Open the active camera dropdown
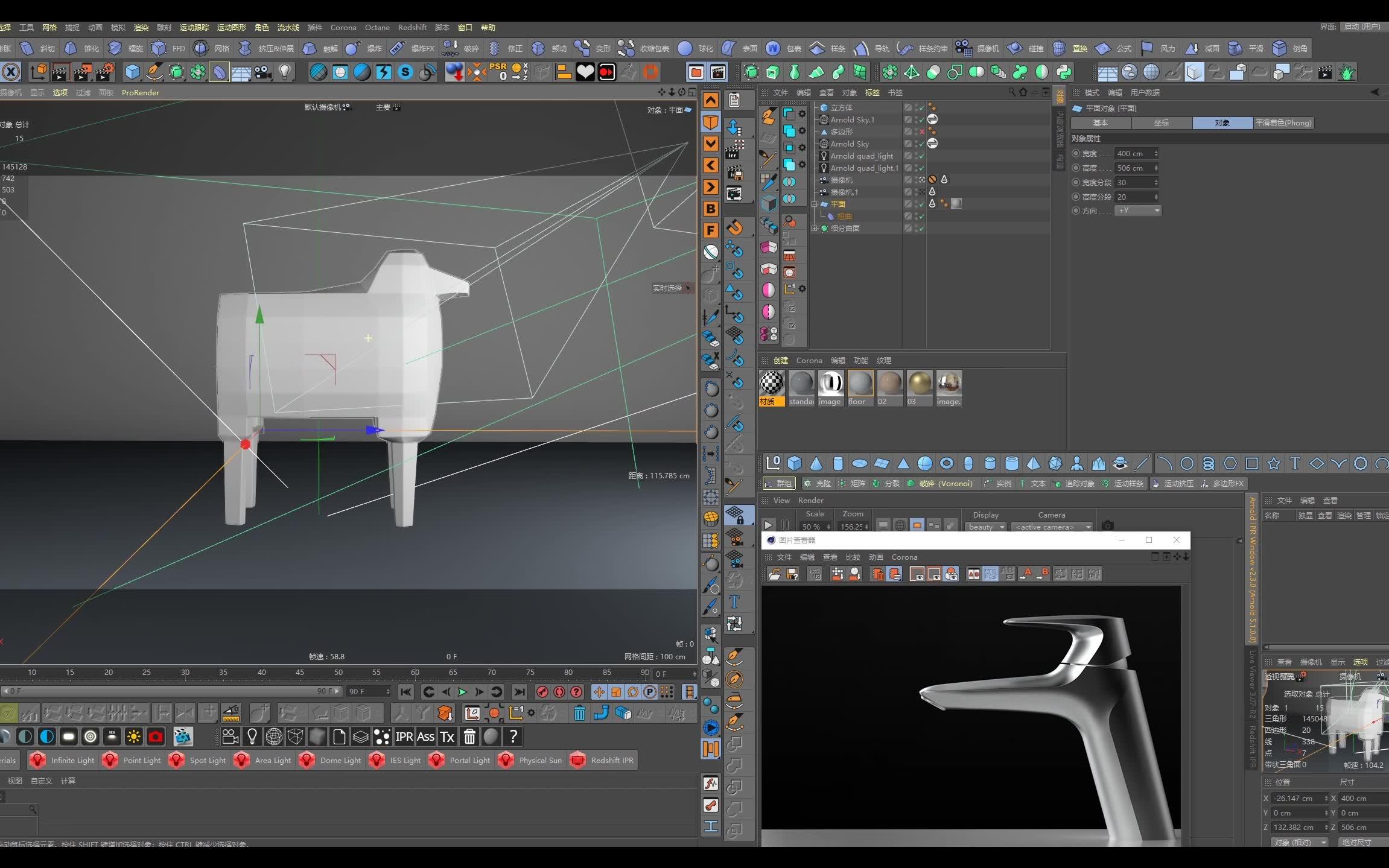Image resolution: width=1389 pixels, height=868 pixels. [x=1052, y=527]
